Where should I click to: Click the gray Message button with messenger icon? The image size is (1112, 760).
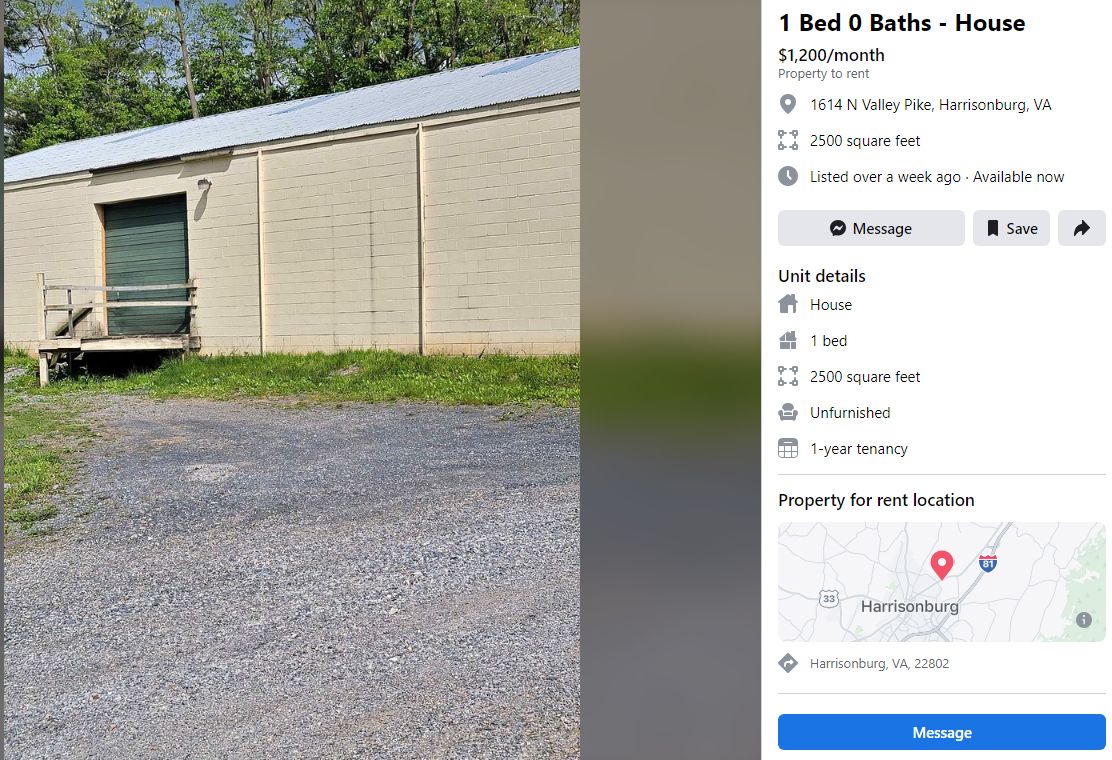click(871, 228)
